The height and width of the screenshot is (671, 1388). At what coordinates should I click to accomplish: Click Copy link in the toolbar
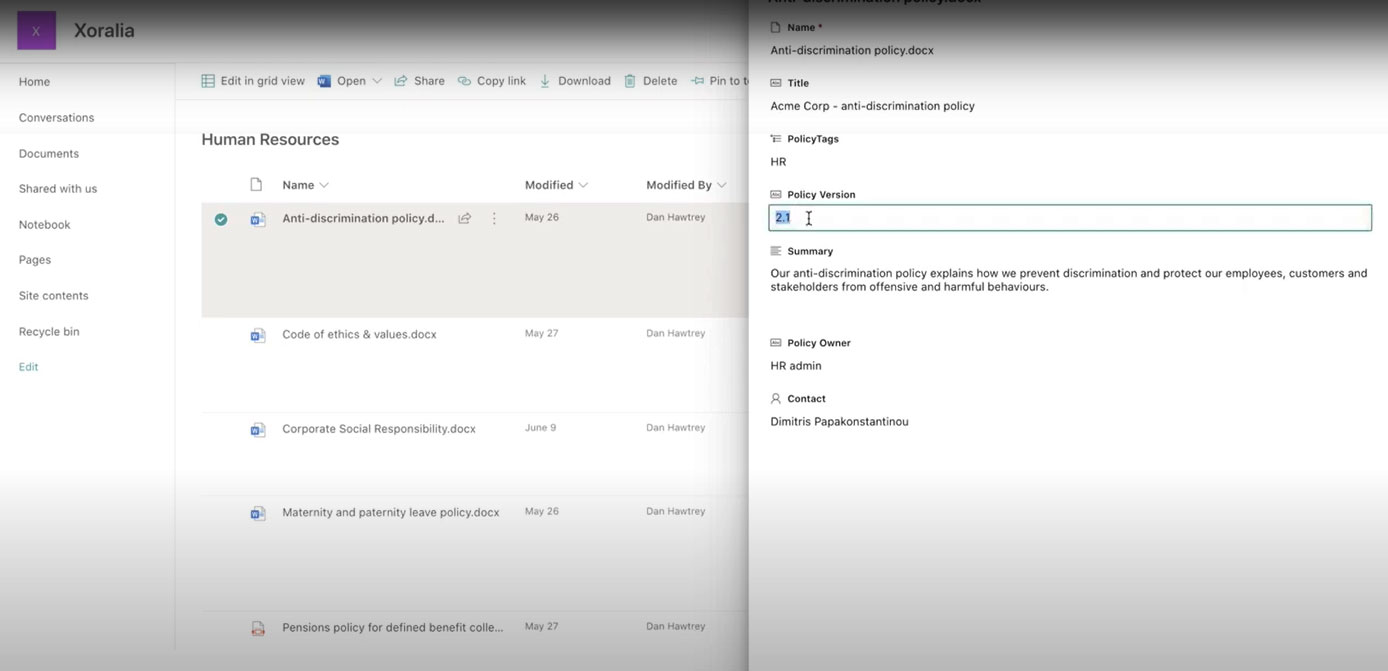[492, 81]
